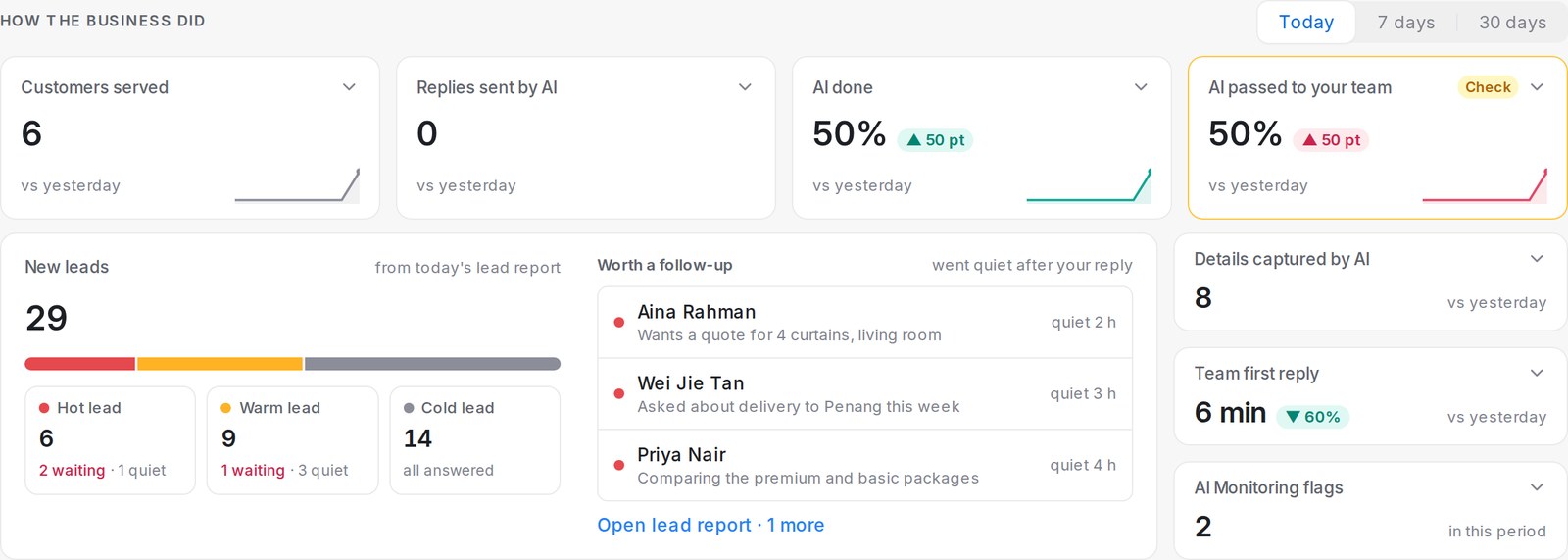Click the yellow Check badge
The image size is (1568, 560).
[1488, 87]
